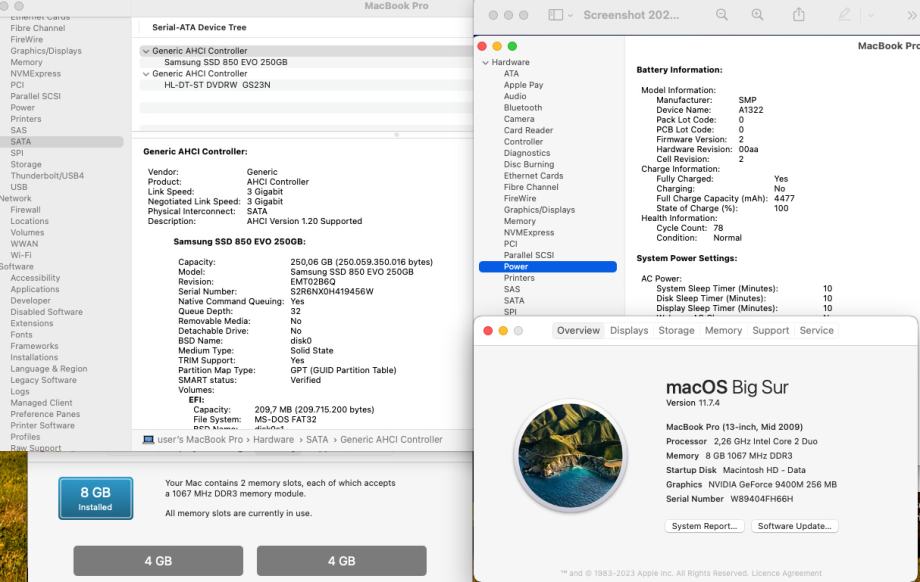This screenshot has width=920, height=582.
Task: Click the Device Name value A1322
Action: pos(750,110)
